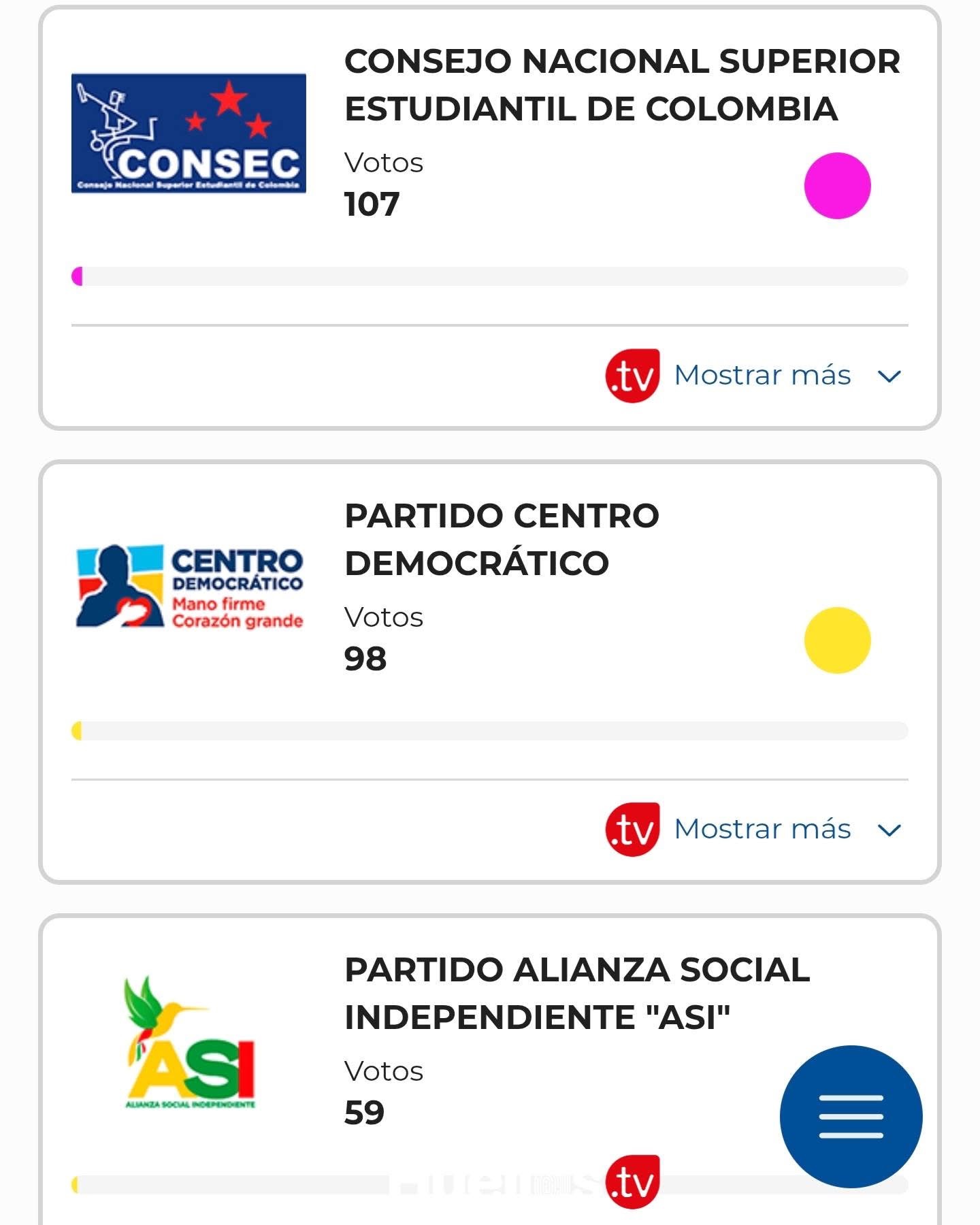This screenshot has height=1225, width=980.
Task: Click the magenta color dot for CONSEC
Action: click(x=837, y=186)
